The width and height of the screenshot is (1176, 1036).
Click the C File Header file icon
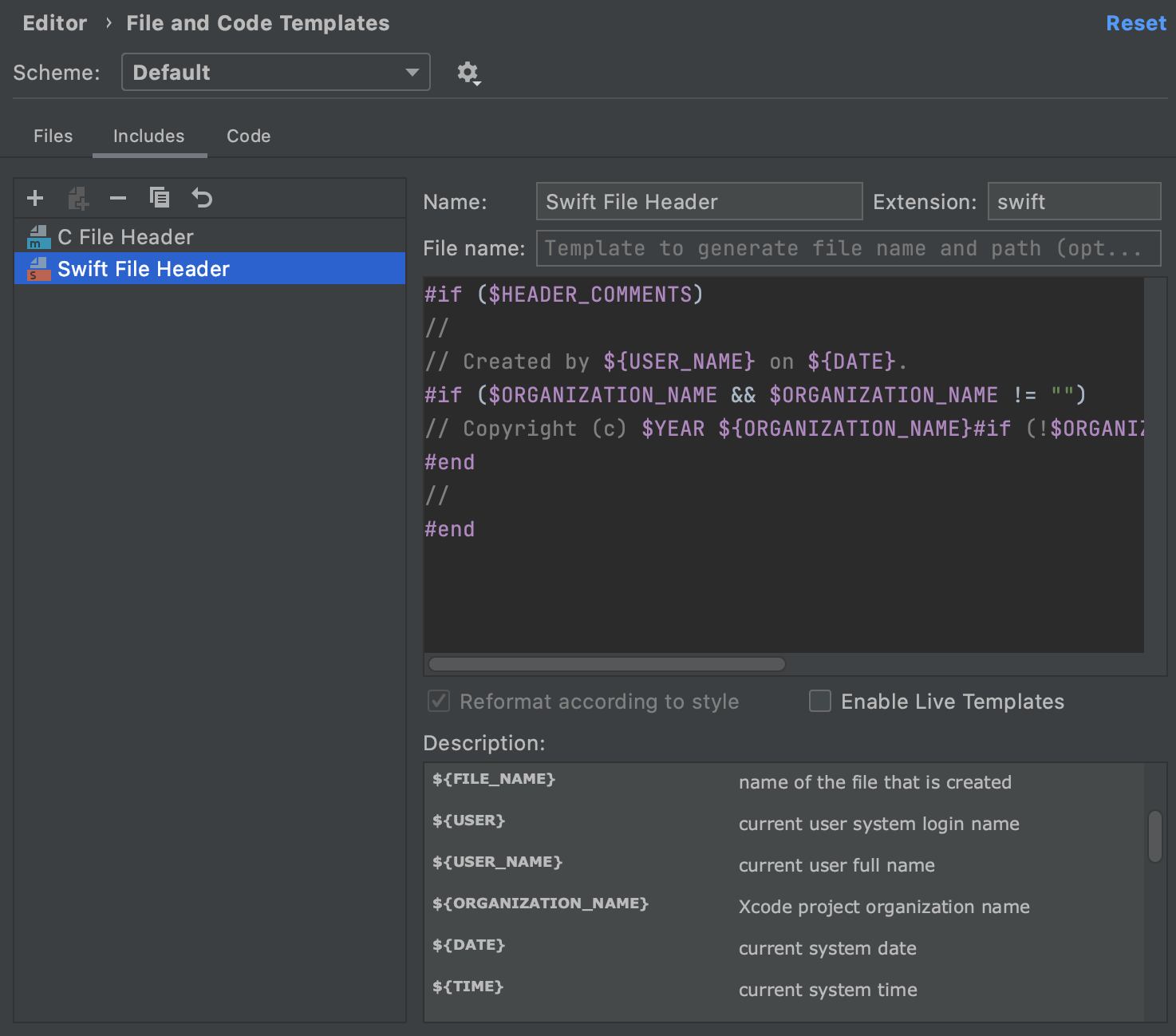[38, 237]
